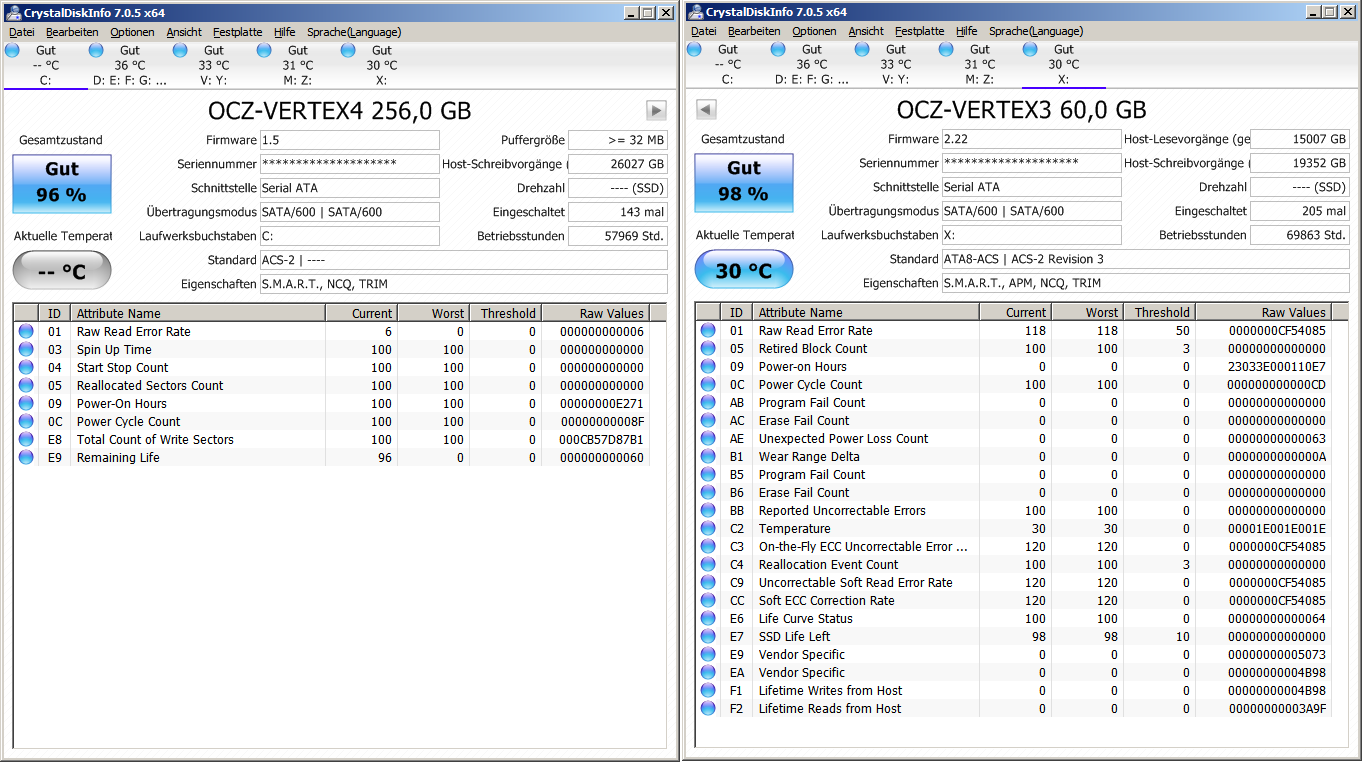Click Current column header in left window

point(362,313)
